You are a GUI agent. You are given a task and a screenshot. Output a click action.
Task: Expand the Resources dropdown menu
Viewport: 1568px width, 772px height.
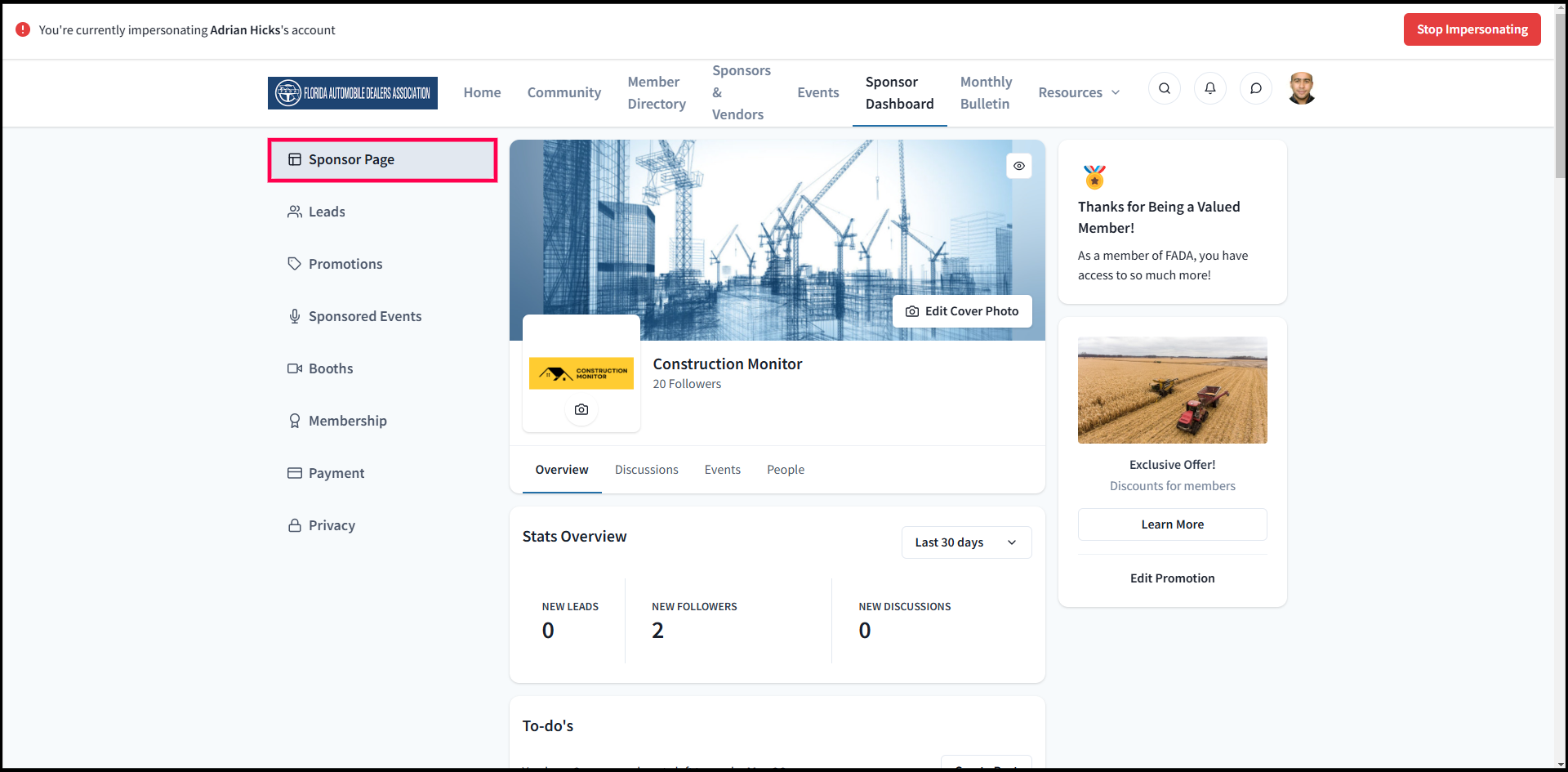click(x=1079, y=92)
